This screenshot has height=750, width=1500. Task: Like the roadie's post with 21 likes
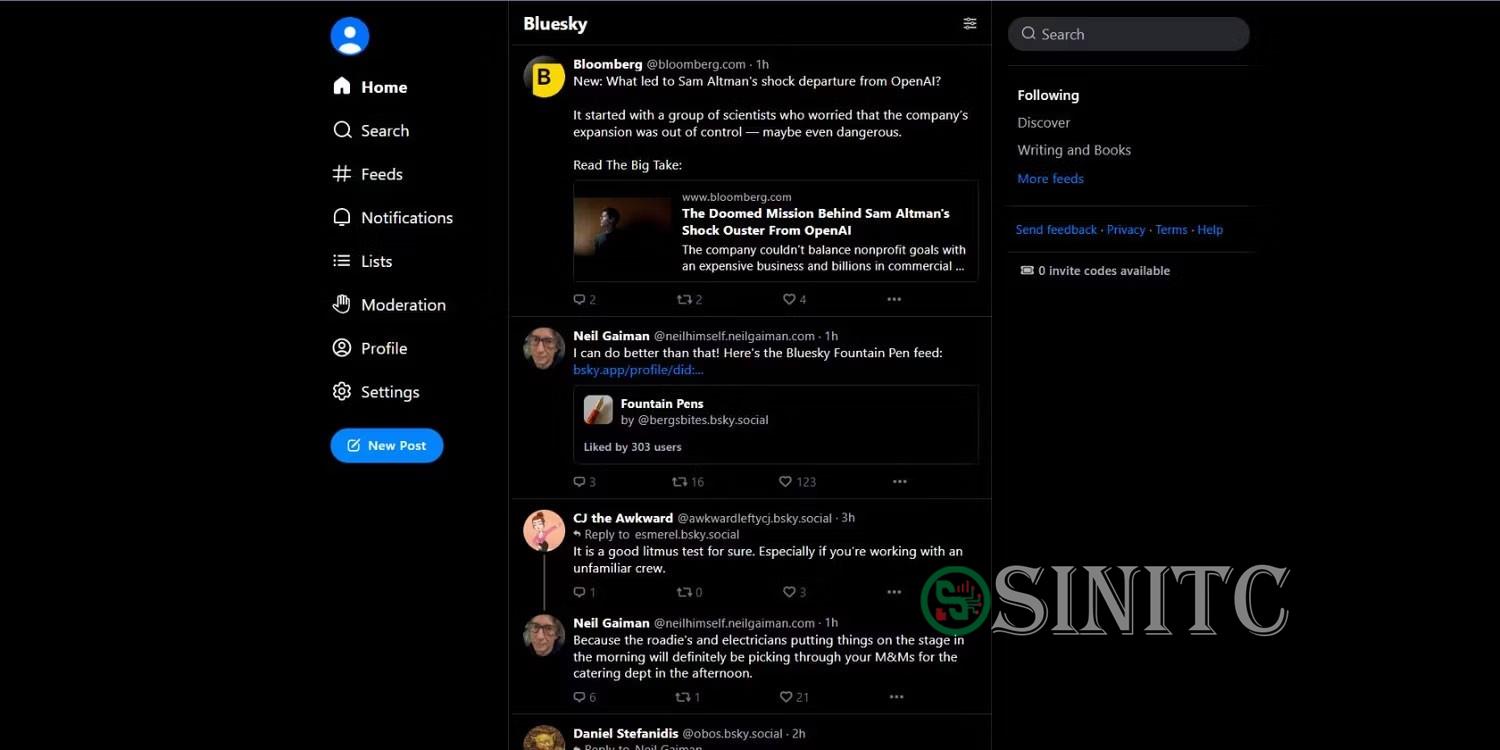pyautogui.click(x=795, y=697)
